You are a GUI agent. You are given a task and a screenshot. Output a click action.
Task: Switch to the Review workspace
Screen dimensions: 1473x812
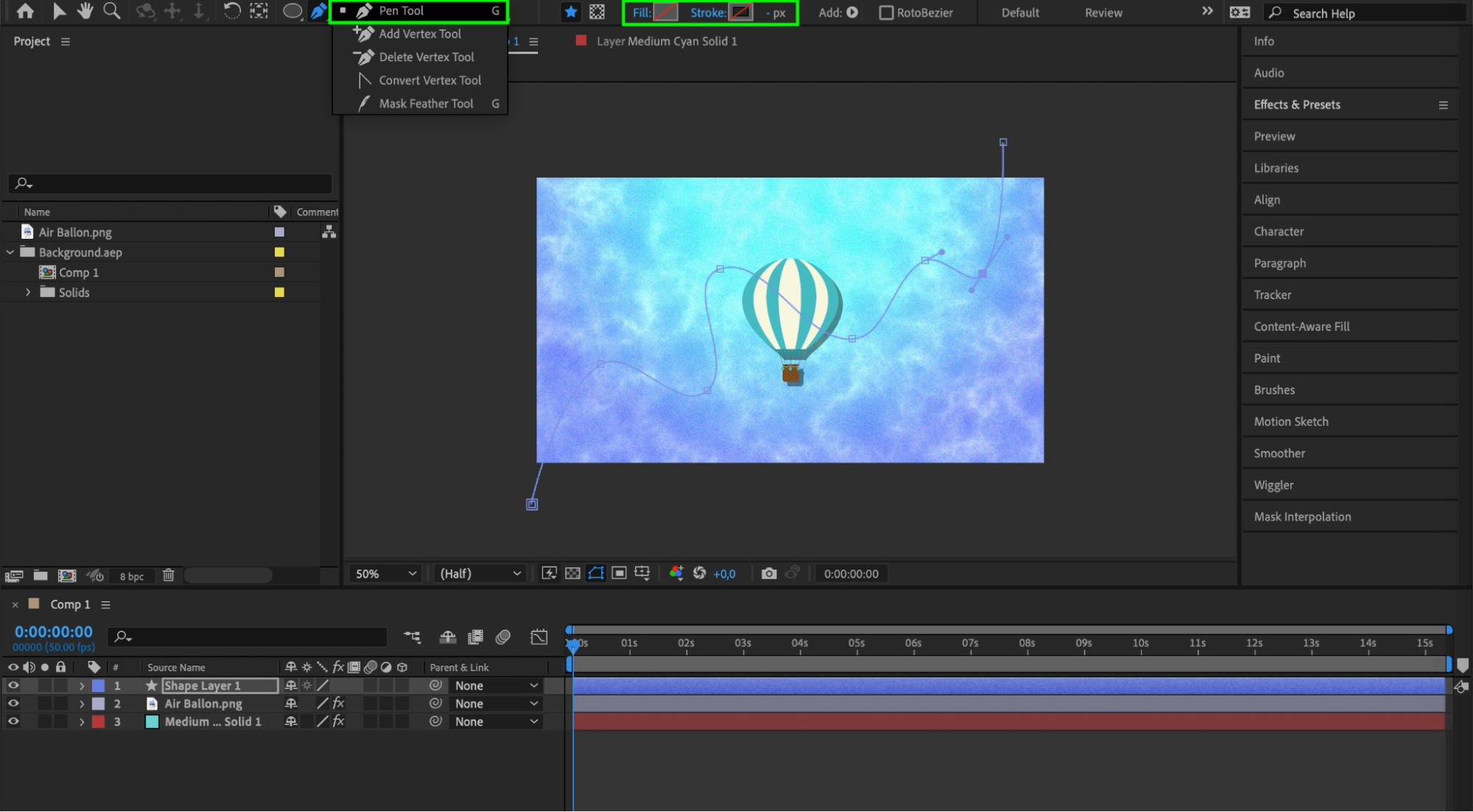pos(1103,13)
